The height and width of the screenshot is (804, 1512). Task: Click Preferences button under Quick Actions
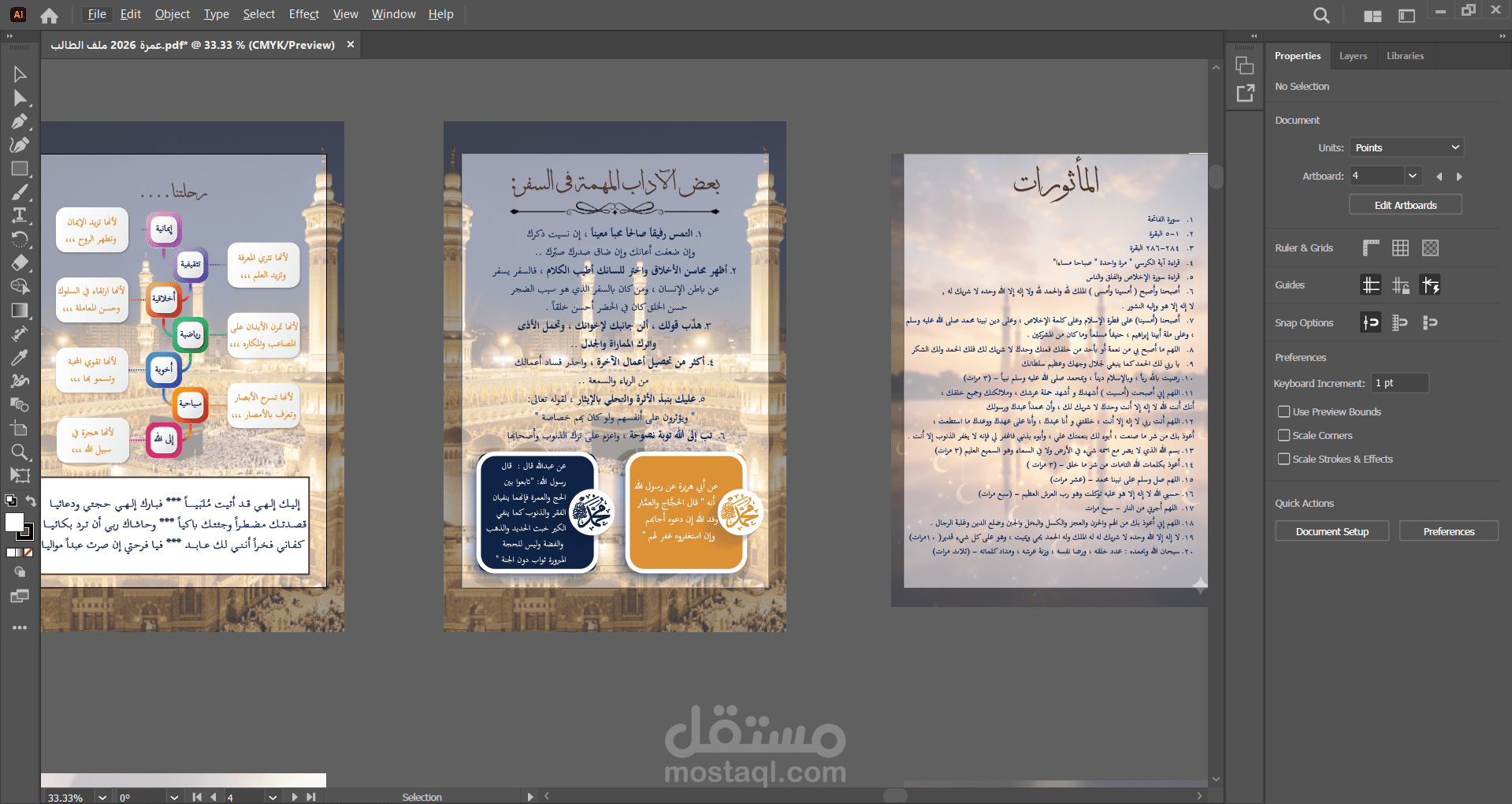coord(1448,531)
